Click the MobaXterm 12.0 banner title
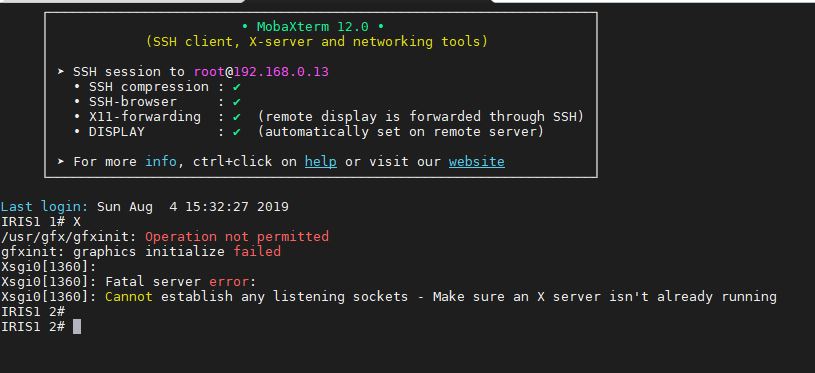The image size is (815, 373). coord(312,26)
